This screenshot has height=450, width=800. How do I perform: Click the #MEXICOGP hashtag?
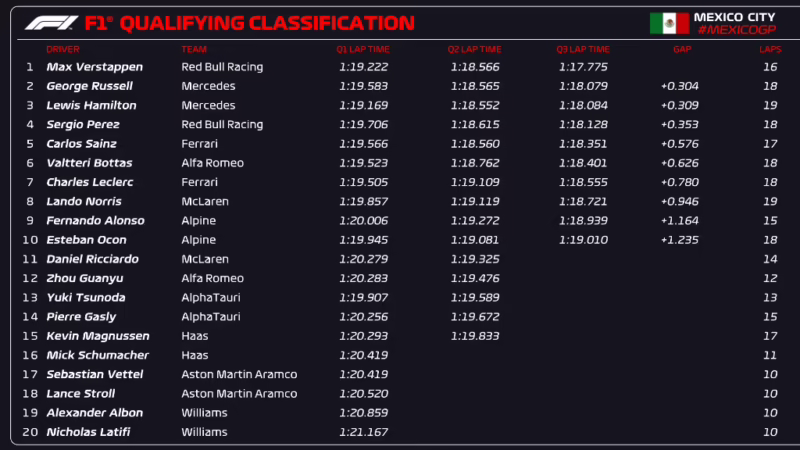(736, 31)
